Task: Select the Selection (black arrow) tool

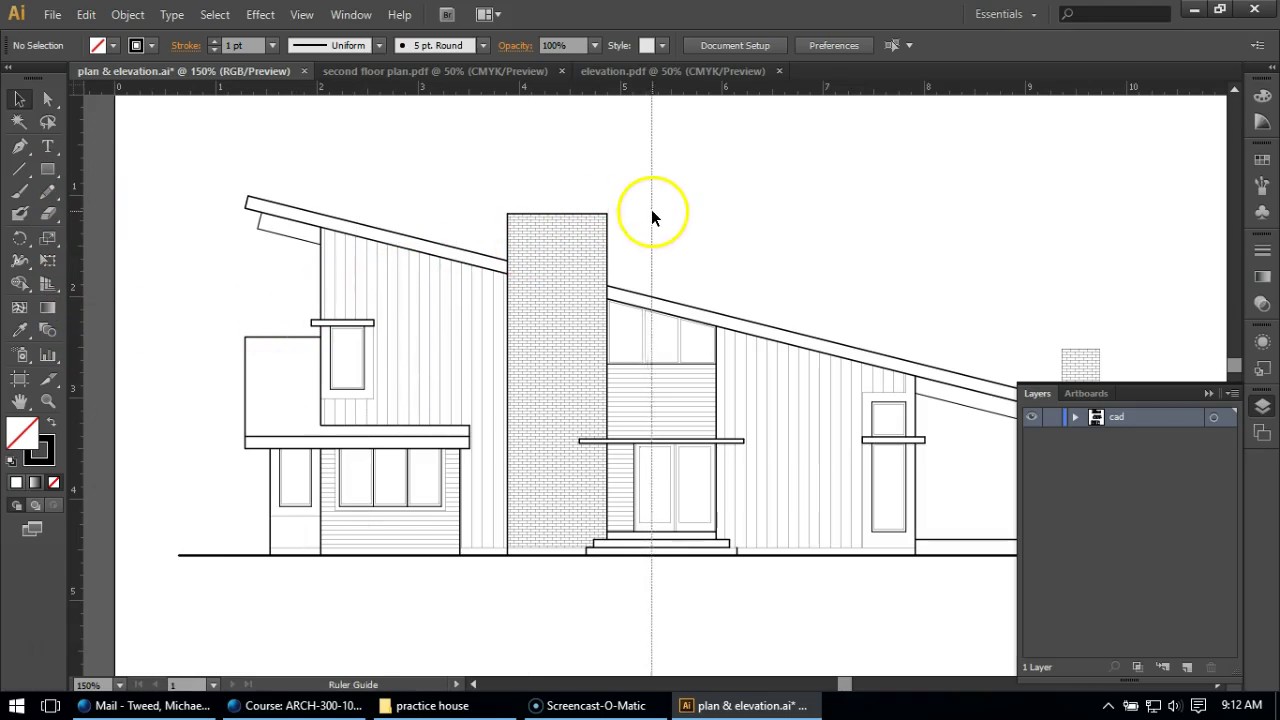Action: 19,99
